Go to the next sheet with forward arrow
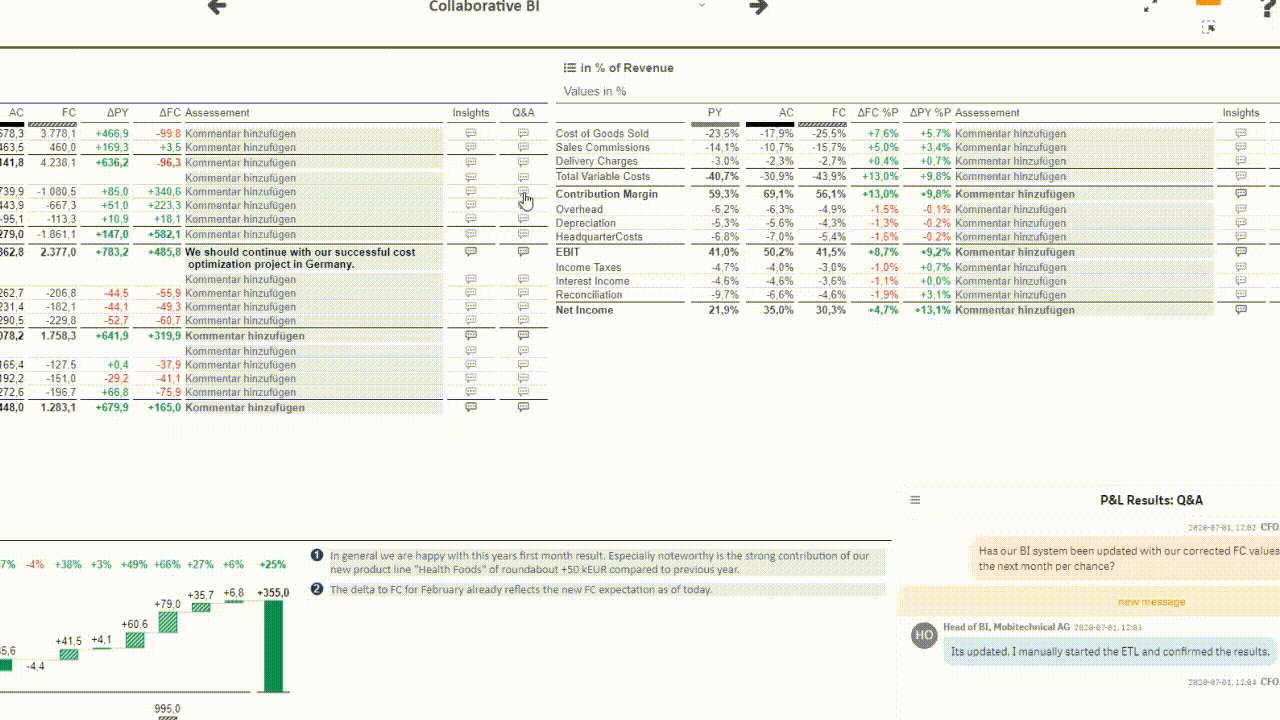Screen dimensions: 1280x720 (759, 7)
